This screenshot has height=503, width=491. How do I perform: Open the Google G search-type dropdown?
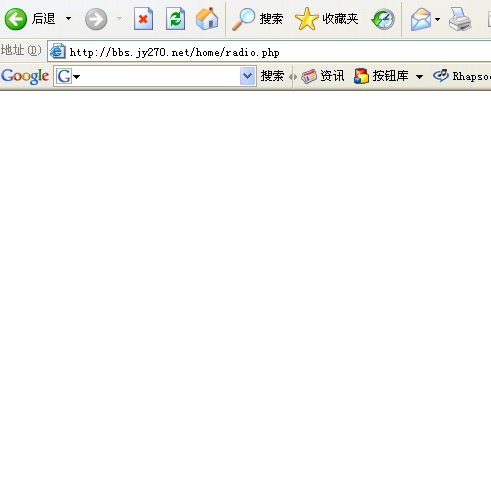coord(68,76)
